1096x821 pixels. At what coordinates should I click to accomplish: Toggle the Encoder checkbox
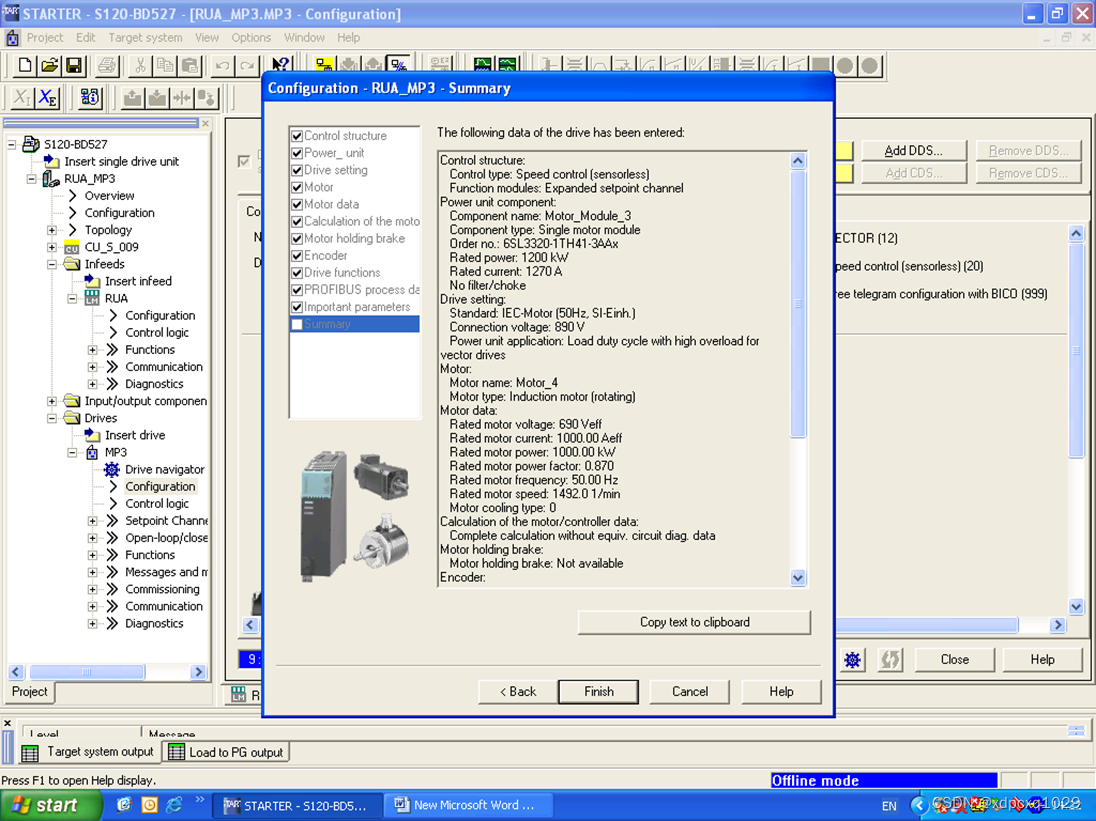[297, 256]
